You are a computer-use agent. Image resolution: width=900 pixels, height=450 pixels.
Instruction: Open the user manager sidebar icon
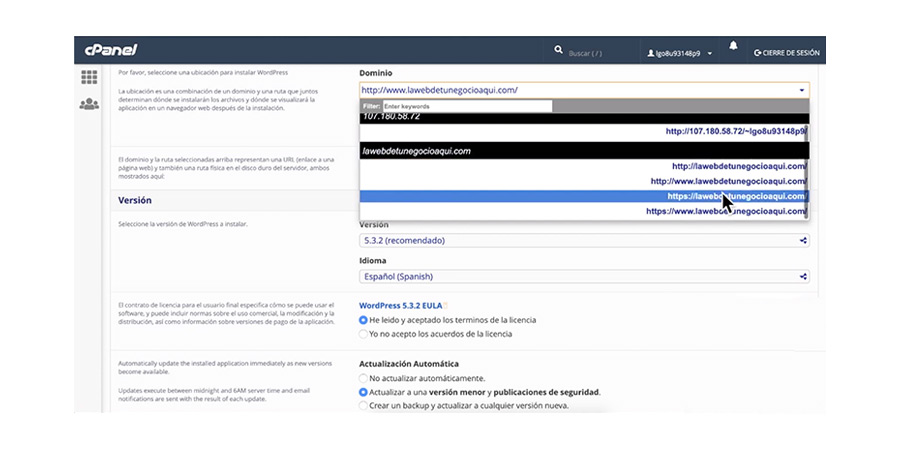[x=89, y=104]
